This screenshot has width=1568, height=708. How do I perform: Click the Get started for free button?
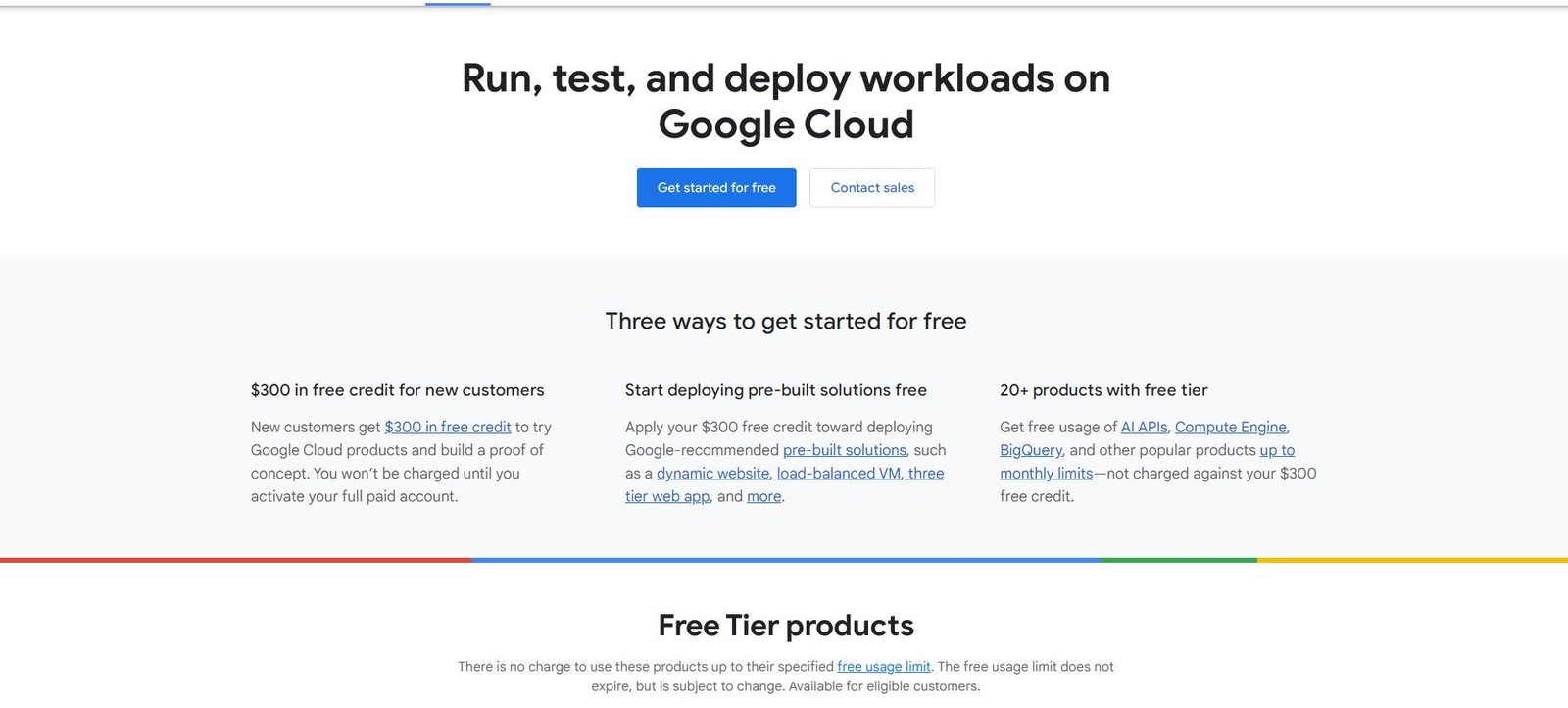716,187
